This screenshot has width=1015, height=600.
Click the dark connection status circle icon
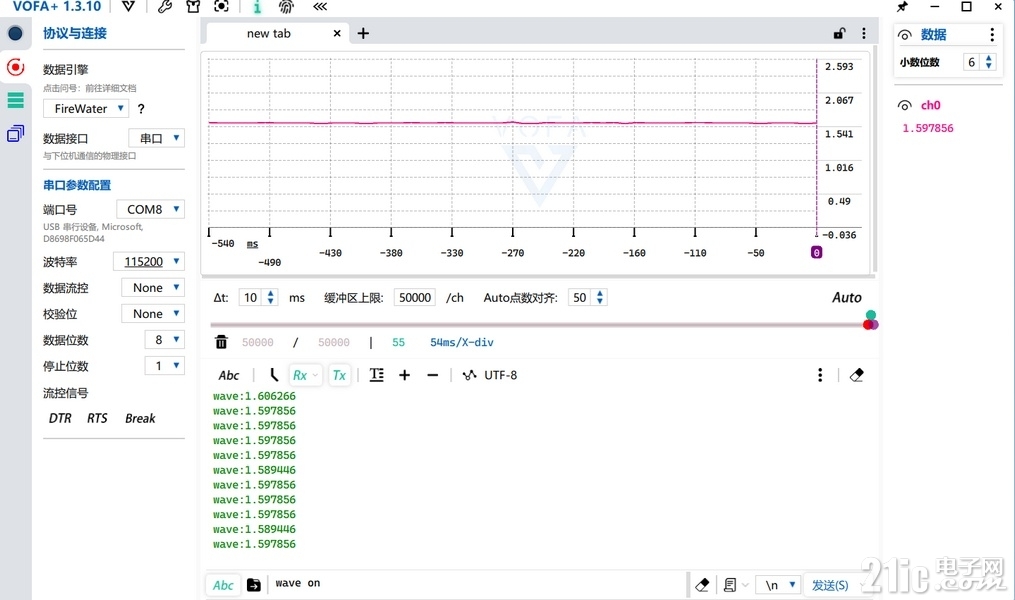click(15, 34)
